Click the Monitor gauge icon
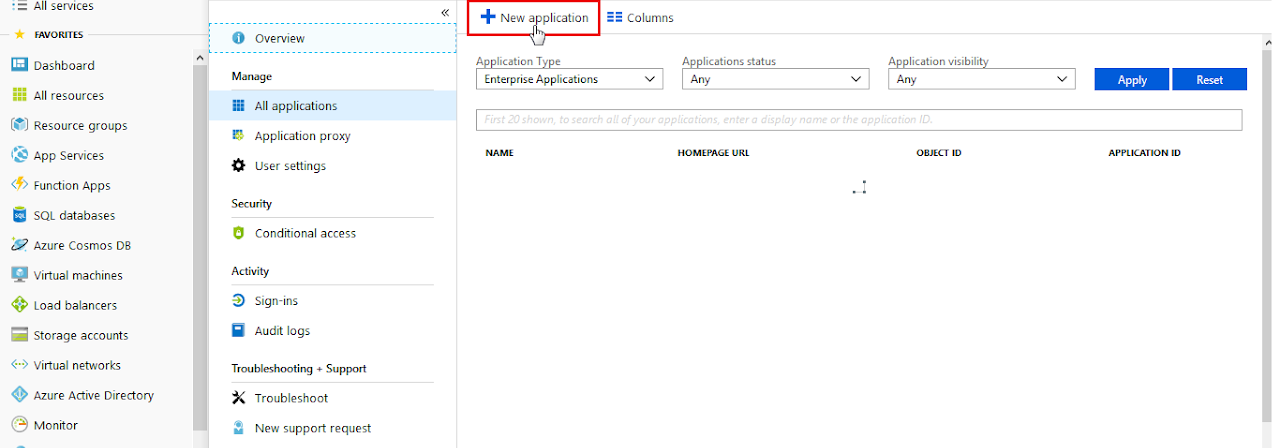This screenshot has width=1280, height=448. point(18,425)
